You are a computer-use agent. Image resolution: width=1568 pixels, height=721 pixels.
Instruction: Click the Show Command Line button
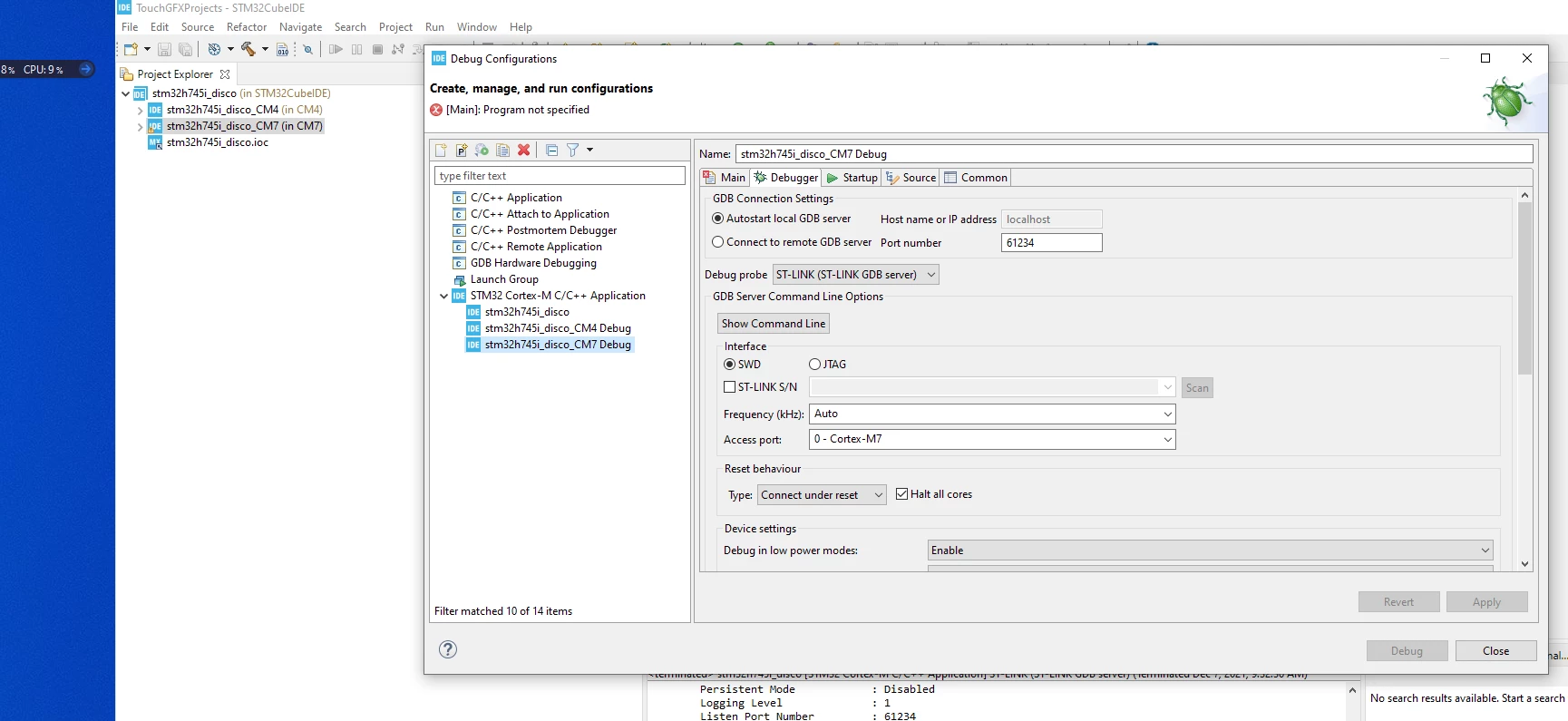[x=774, y=324]
